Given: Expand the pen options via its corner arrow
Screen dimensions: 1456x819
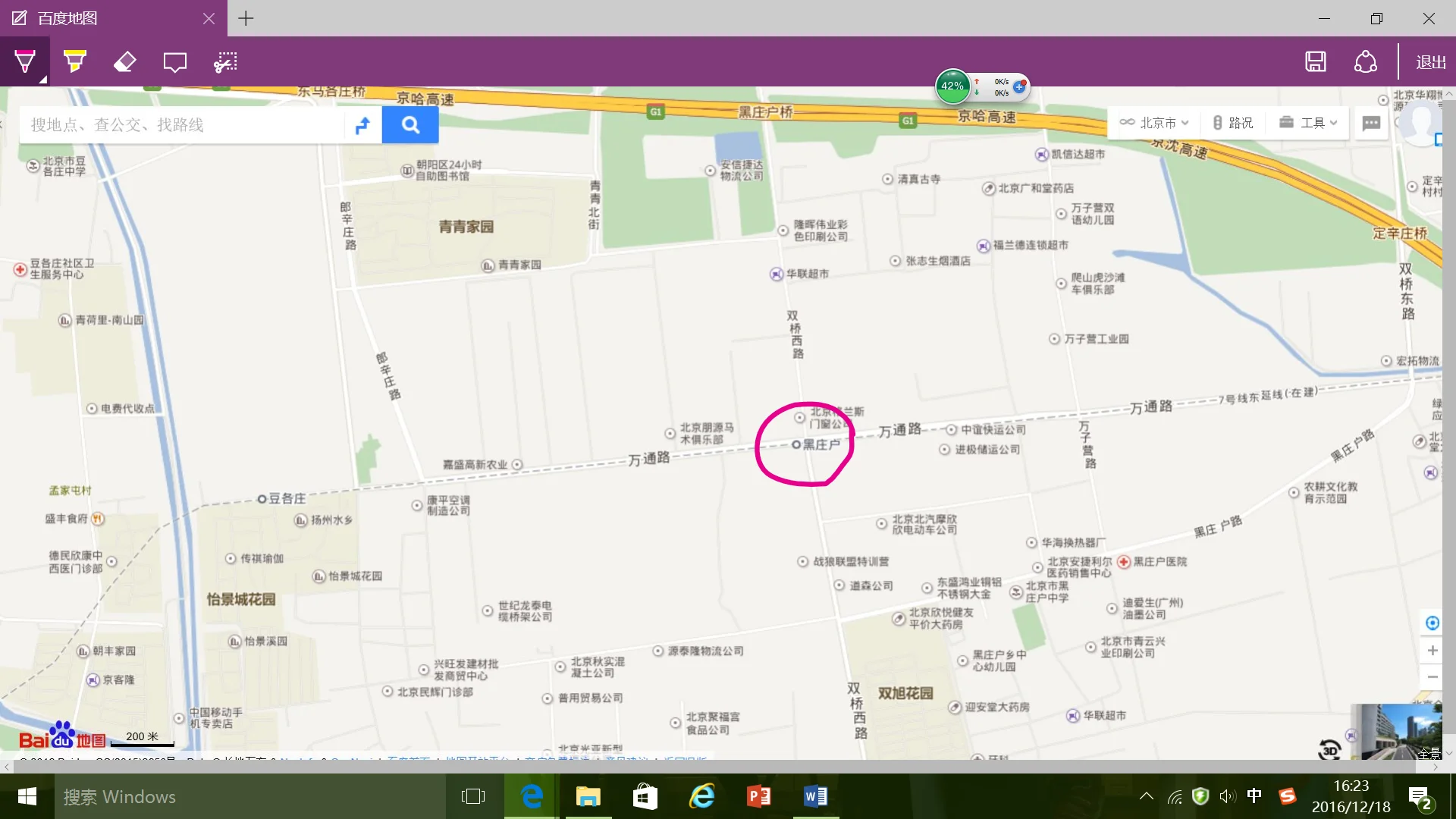Looking at the screenshot, I should (43, 79).
